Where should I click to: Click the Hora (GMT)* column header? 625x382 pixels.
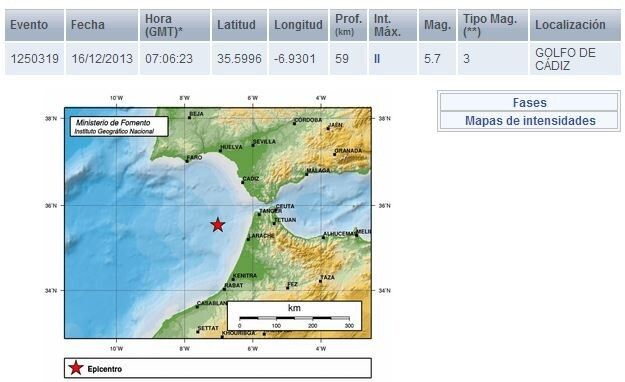click(175, 25)
